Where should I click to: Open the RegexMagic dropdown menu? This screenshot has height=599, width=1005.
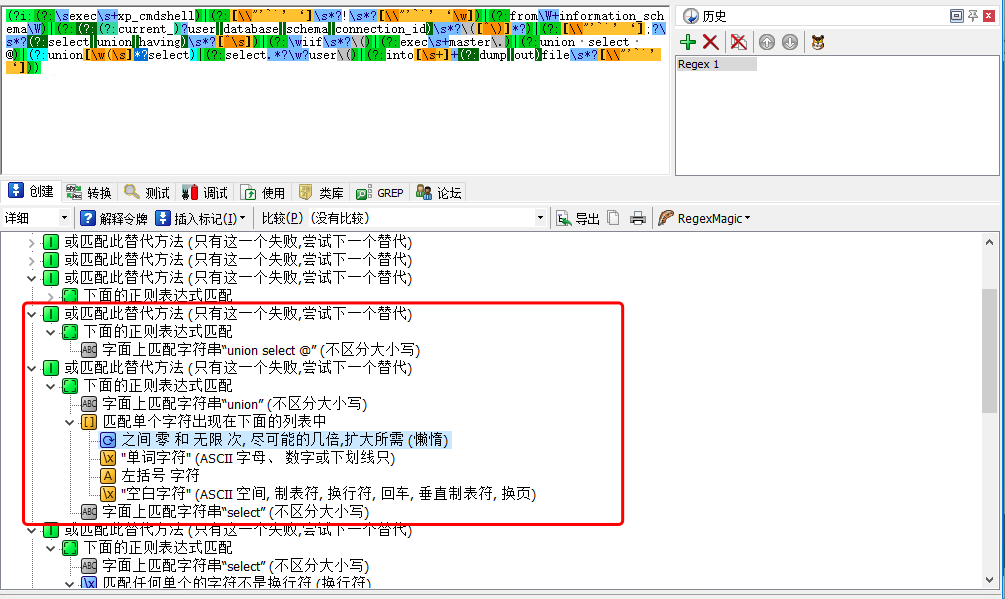click(705, 218)
